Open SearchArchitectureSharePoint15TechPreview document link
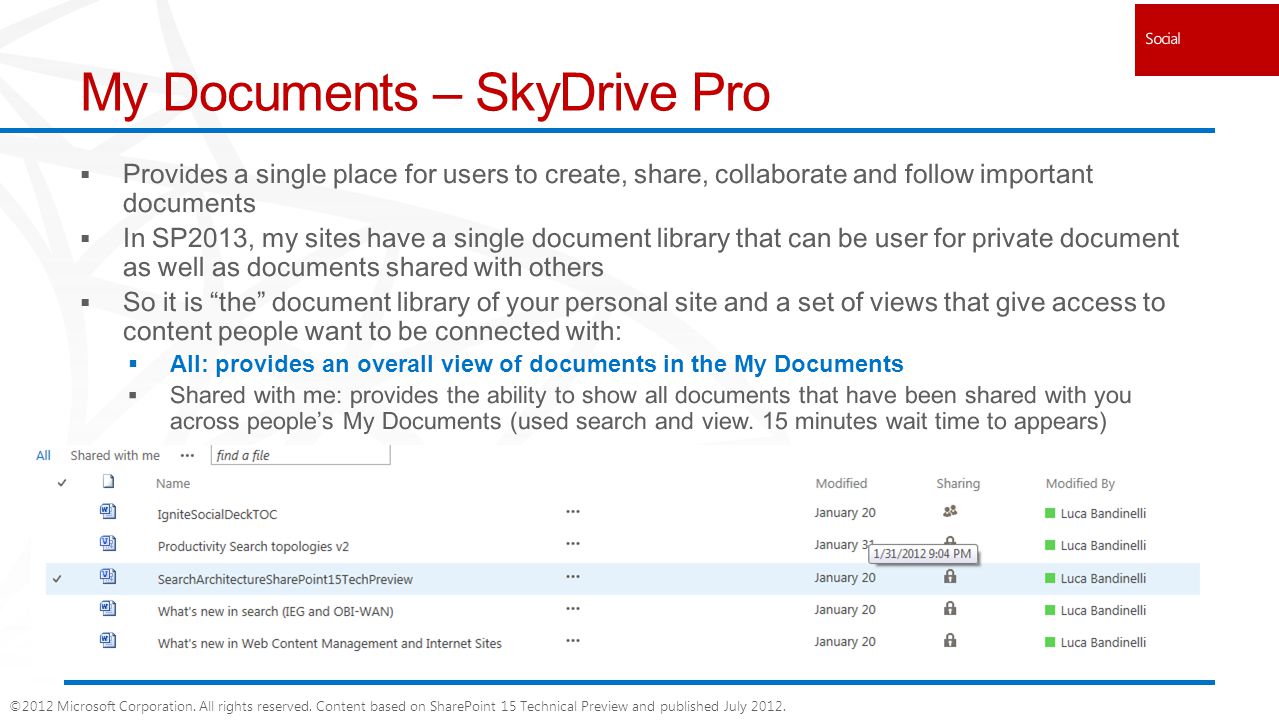This screenshot has height=720, width=1279. [285, 579]
